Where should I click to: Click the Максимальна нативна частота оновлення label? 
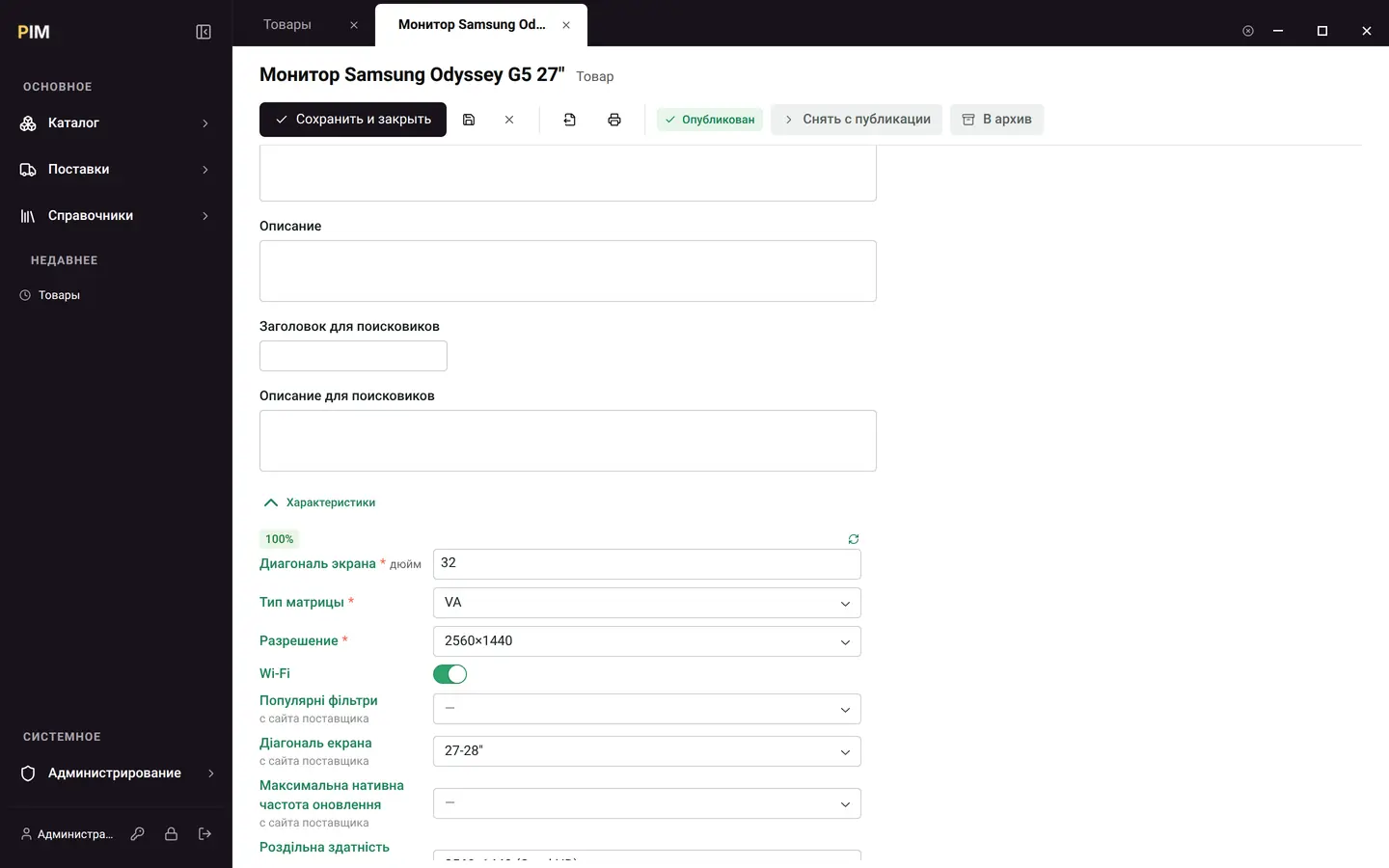tap(332, 796)
